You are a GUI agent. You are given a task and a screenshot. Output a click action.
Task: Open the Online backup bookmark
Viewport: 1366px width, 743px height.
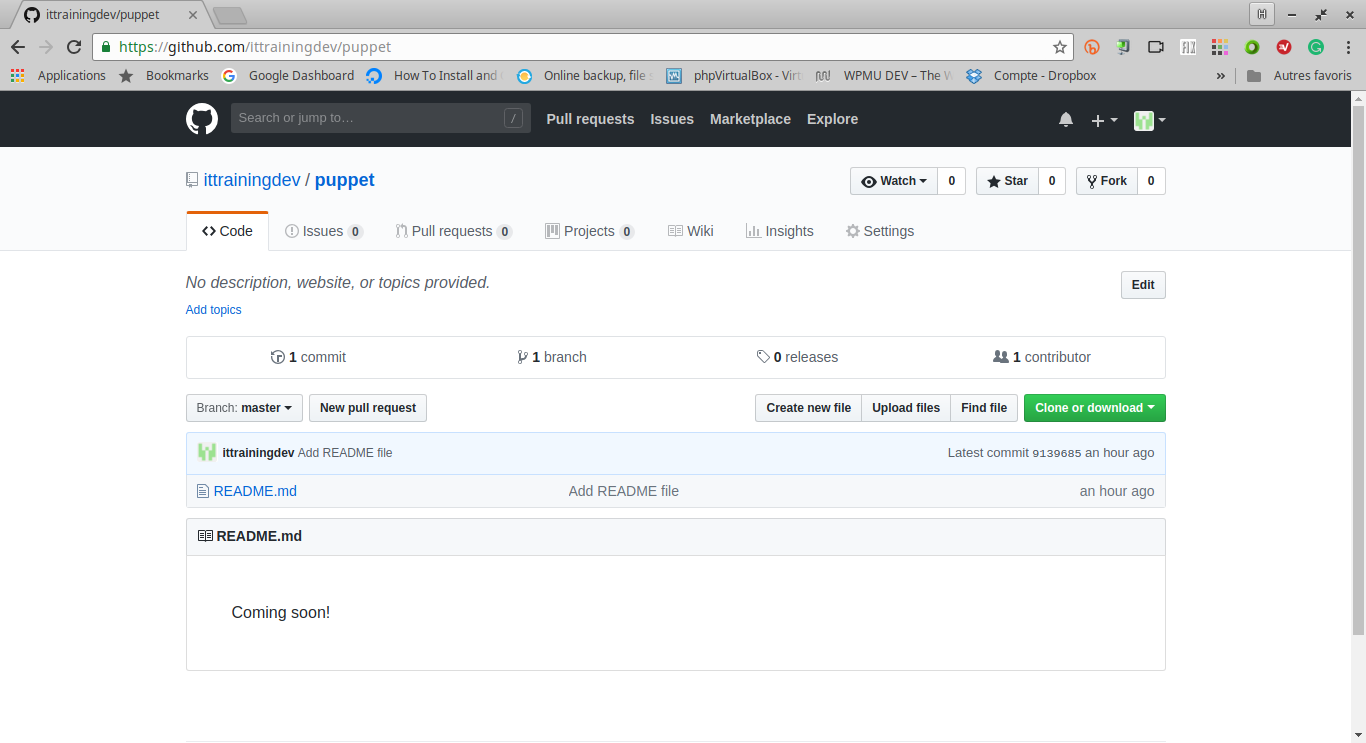[x=585, y=76]
